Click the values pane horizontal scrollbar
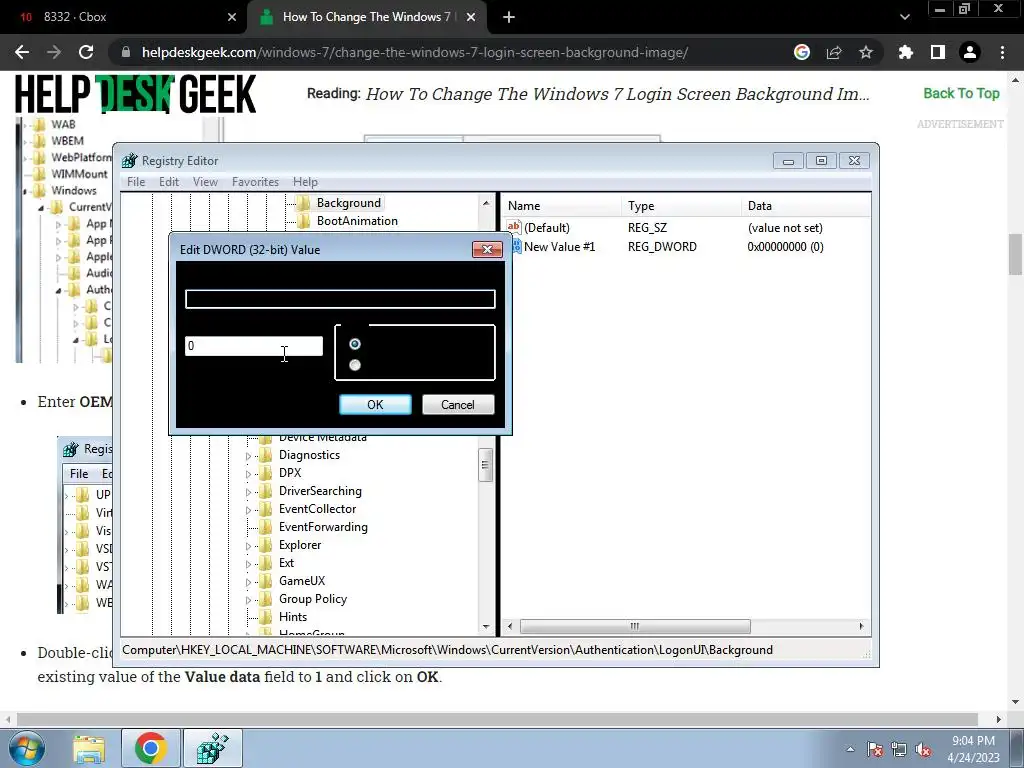Viewport: 1024px width, 768px height. click(x=635, y=626)
